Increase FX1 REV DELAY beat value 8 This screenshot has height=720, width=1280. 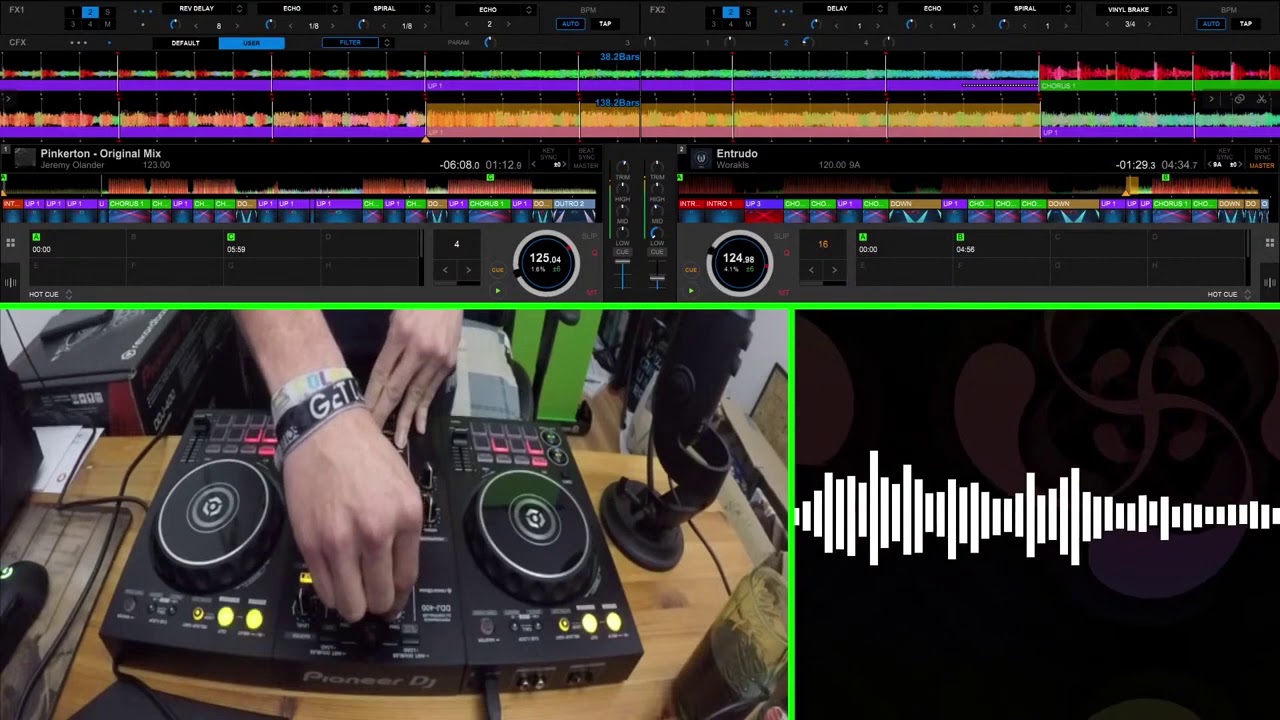pos(239,25)
